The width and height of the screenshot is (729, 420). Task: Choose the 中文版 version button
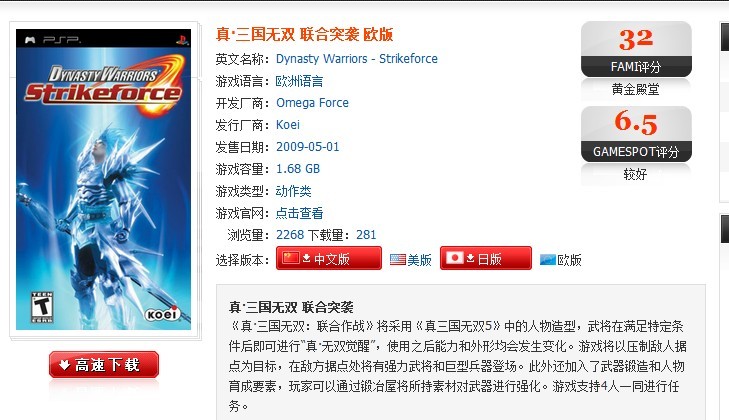[x=329, y=258]
